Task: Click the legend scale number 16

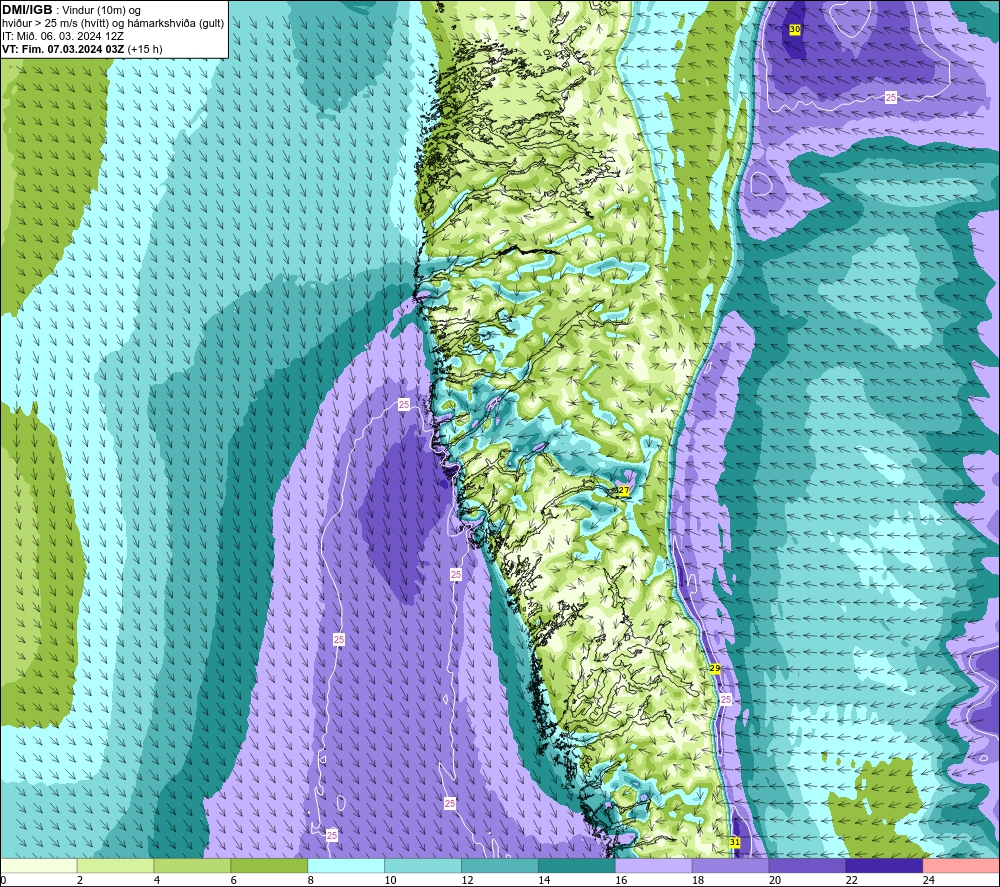Action: [x=621, y=880]
